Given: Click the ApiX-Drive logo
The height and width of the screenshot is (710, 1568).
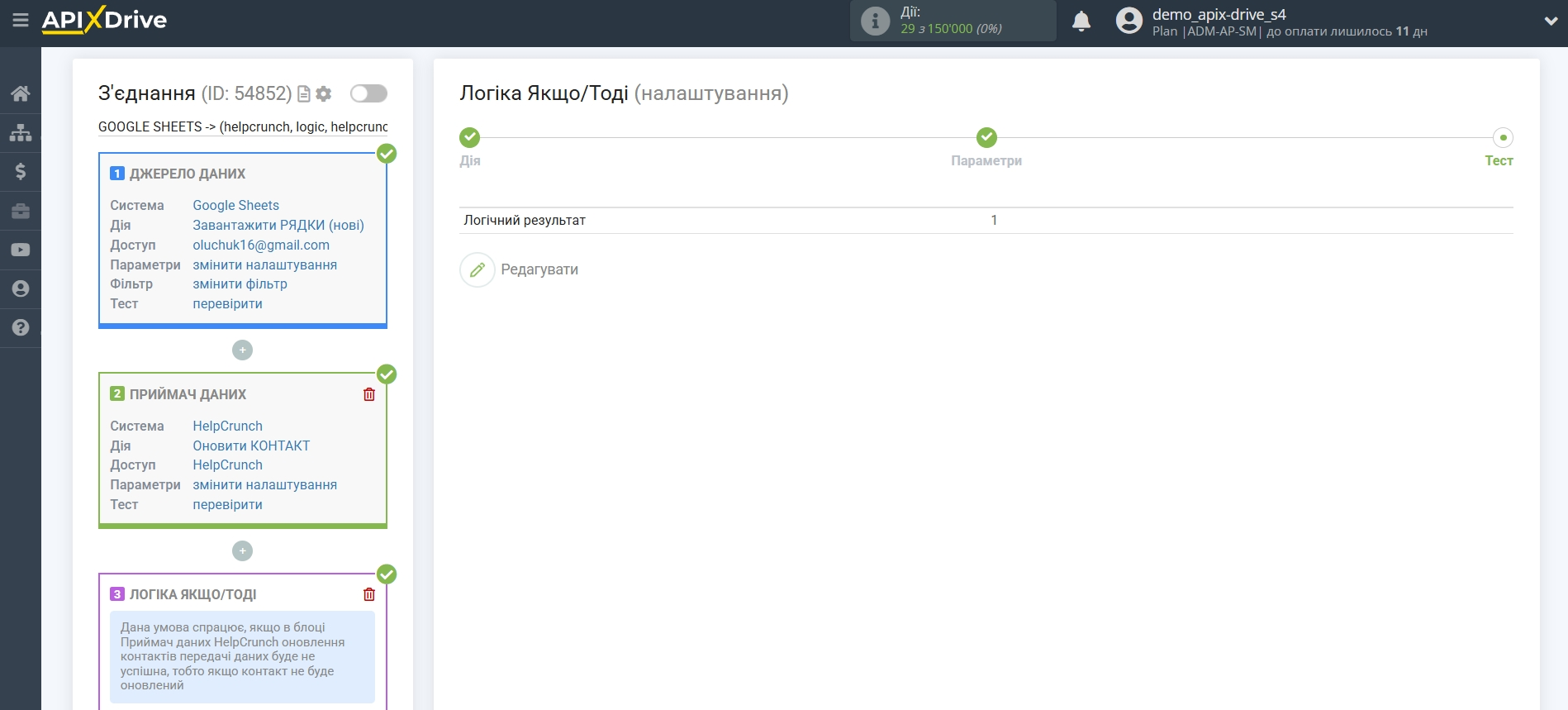Looking at the screenshot, I should pyautogui.click(x=104, y=20).
